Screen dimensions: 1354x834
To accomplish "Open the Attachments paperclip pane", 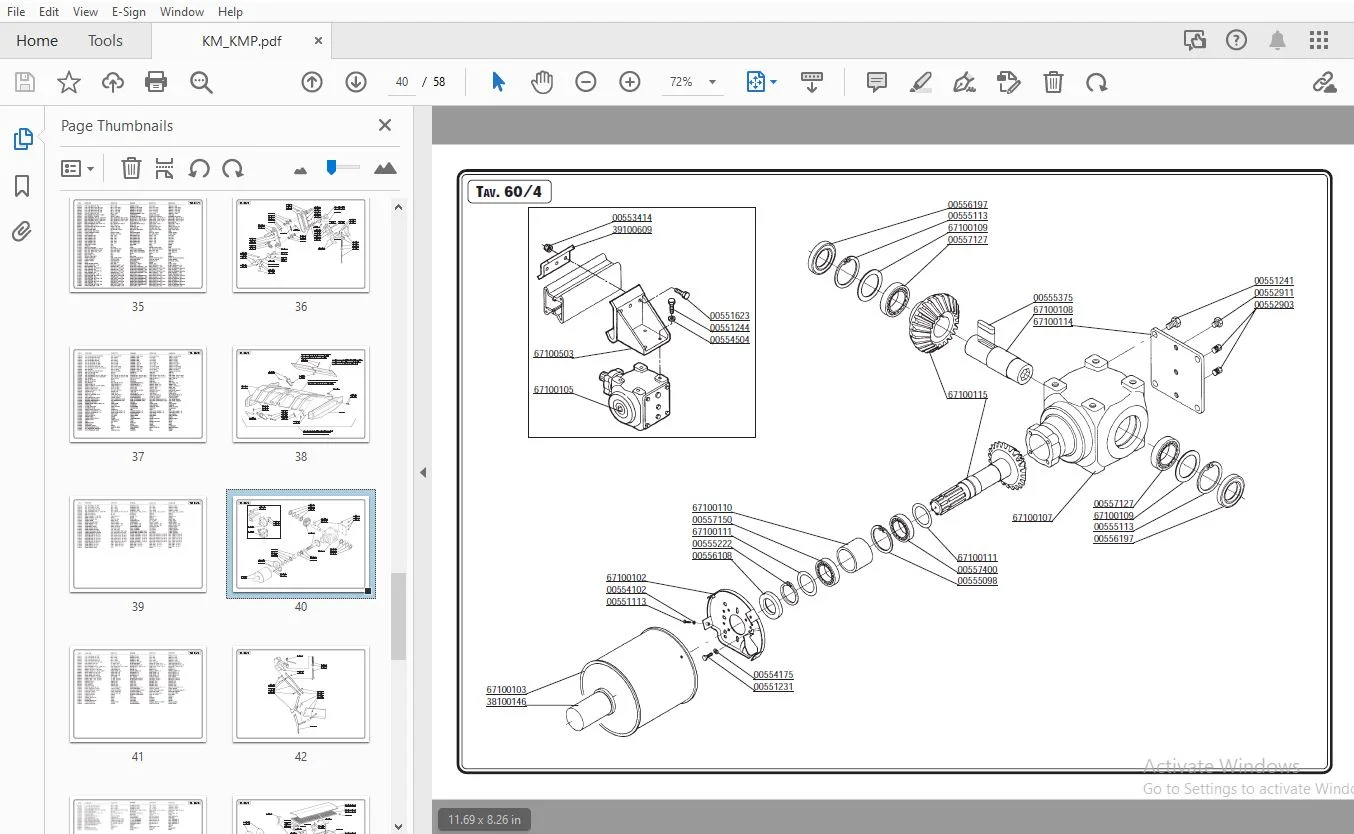I will [x=22, y=232].
